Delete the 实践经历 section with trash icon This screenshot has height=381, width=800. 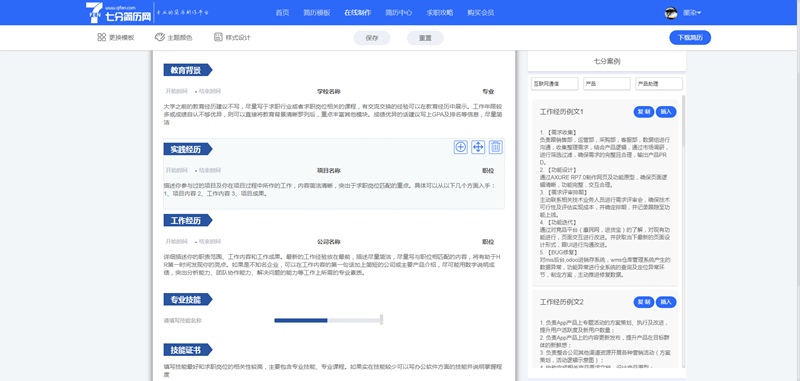click(x=496, y=147)
